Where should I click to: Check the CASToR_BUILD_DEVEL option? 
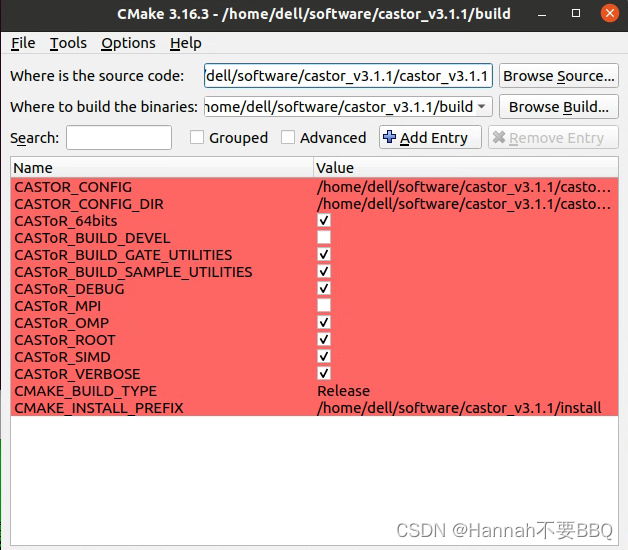(x=324, y=238)
